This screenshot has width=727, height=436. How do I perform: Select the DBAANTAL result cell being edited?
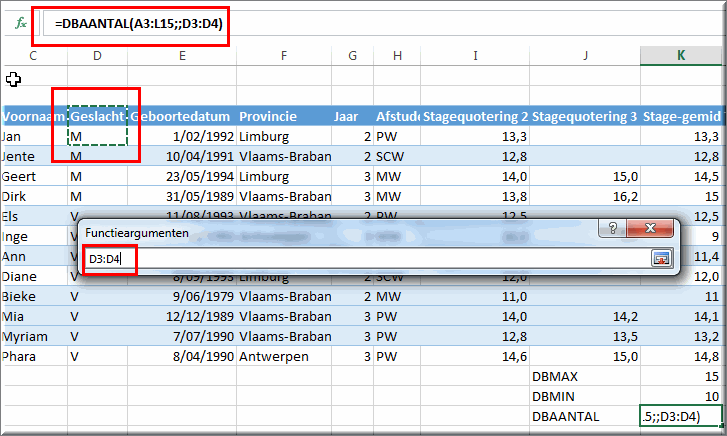pos(682,416)
